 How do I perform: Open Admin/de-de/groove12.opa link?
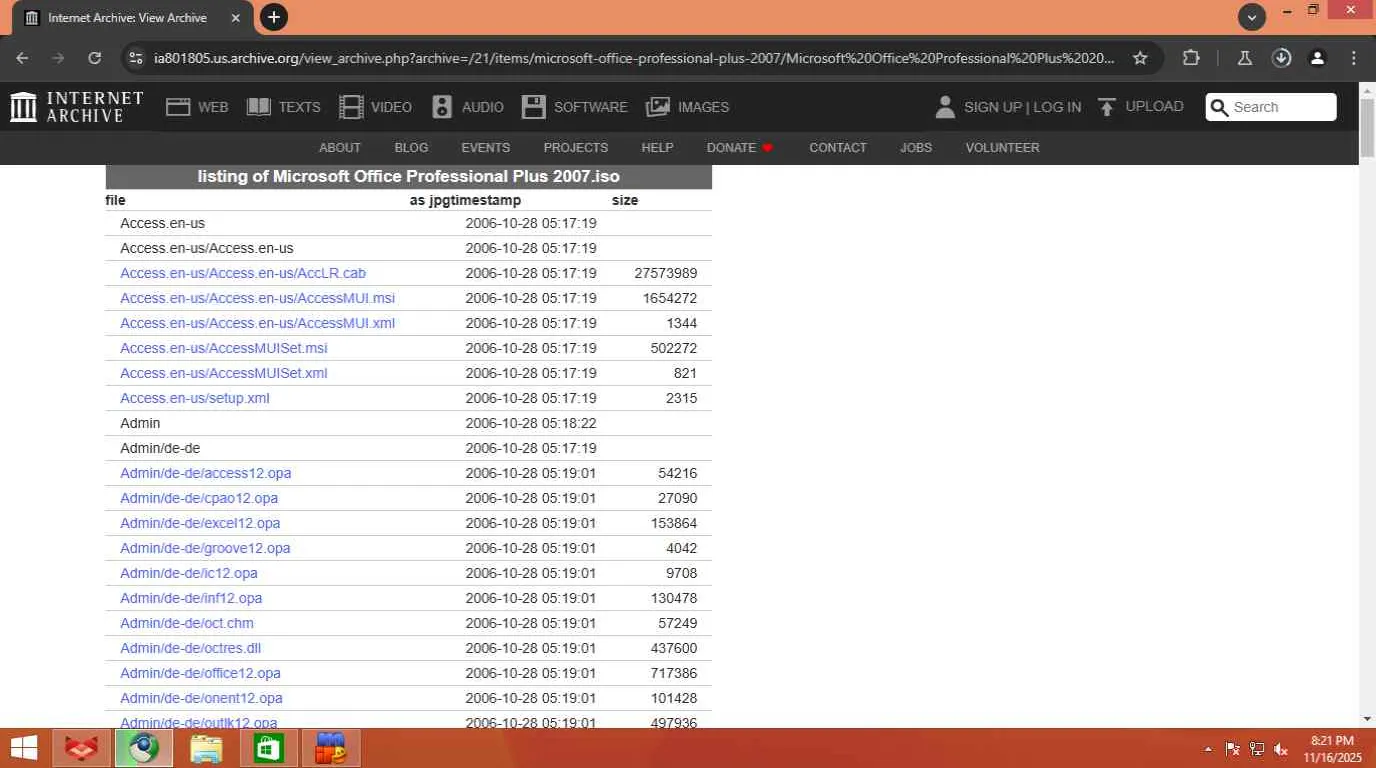[x=205, y=548]
